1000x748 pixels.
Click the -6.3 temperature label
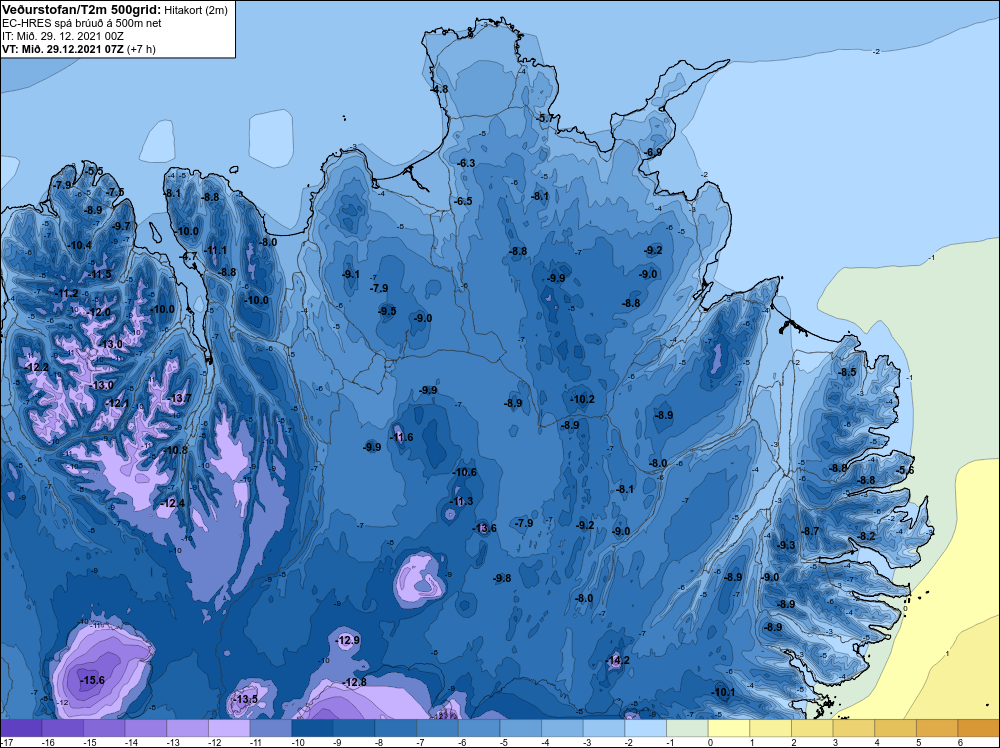466,163
